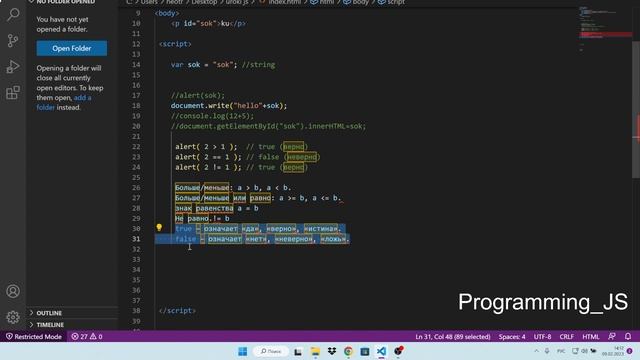Change language mode via HTML
Viewport: 640px width, 360px height.
pyautogui.click(x=591, y=337)
